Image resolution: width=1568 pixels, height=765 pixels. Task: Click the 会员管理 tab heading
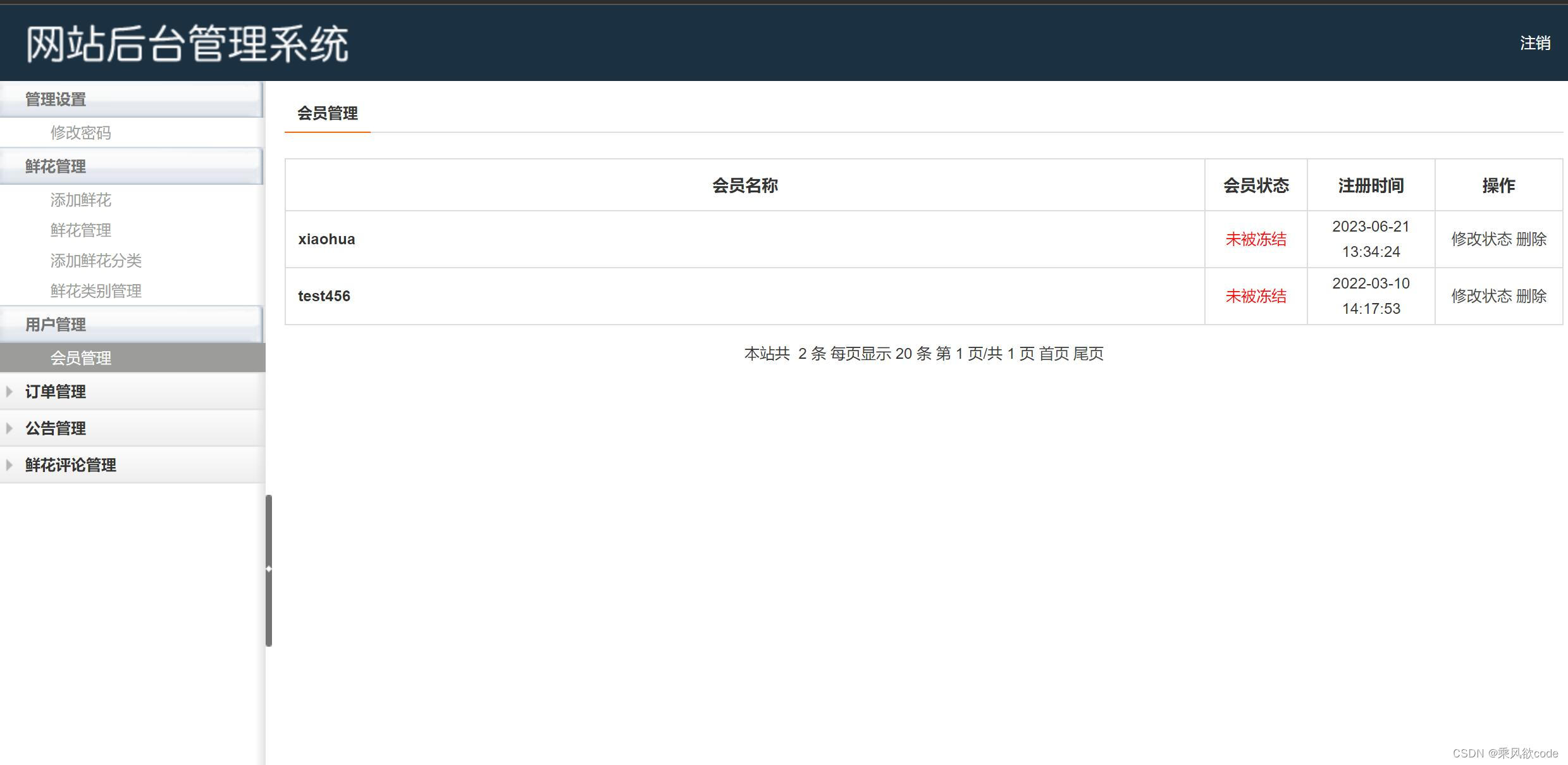coord(327,114)
